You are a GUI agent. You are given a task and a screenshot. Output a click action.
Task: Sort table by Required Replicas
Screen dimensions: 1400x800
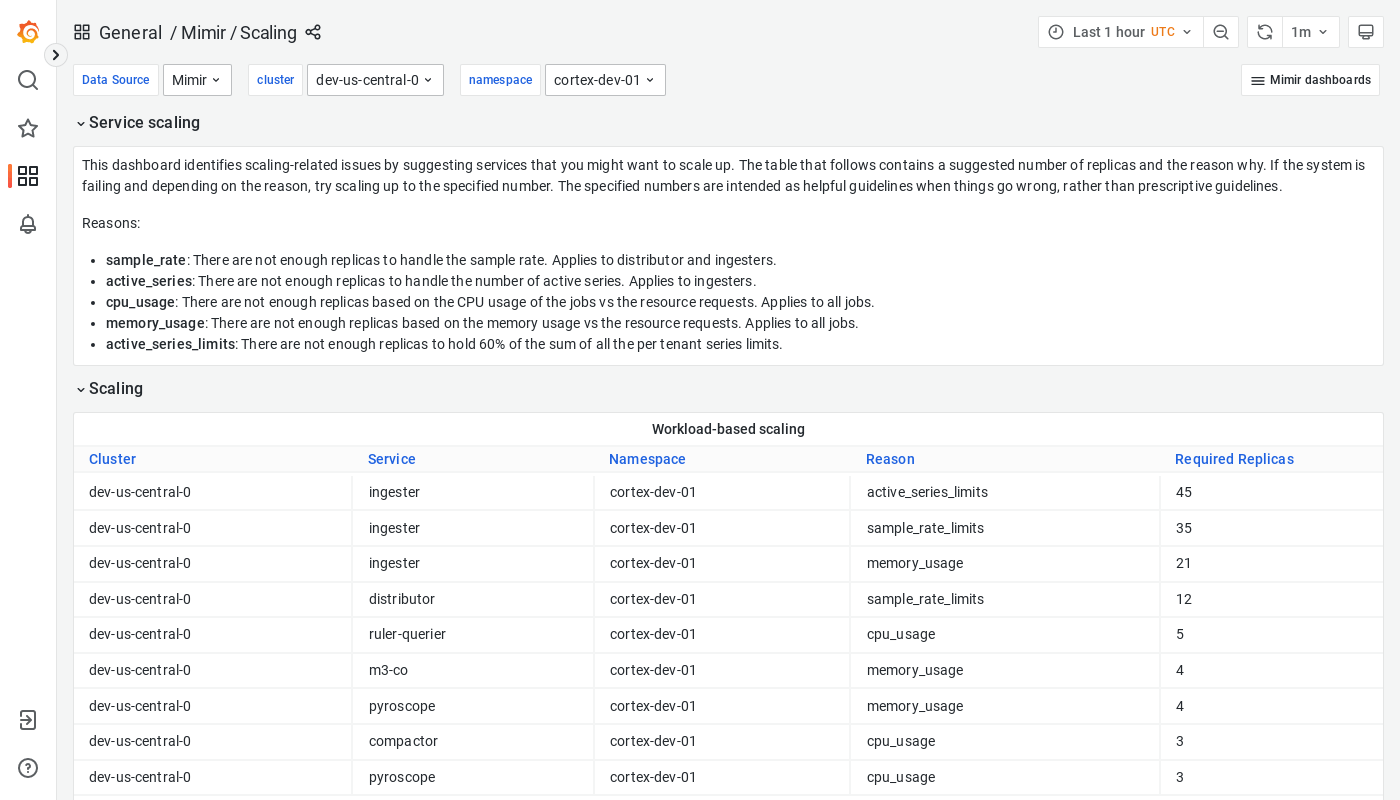pos(1234,459)
